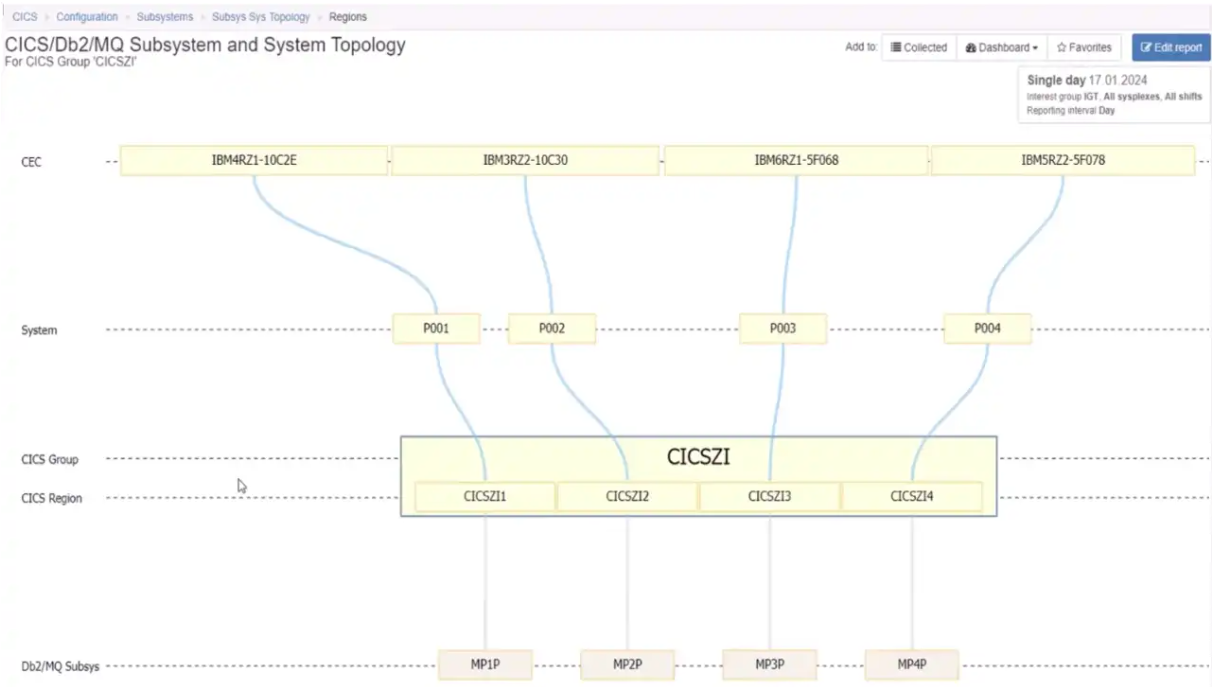This screenshot has width=1213, height=687.
Task: Open the Dashboard dropdown
Action: click(1002, 47)
